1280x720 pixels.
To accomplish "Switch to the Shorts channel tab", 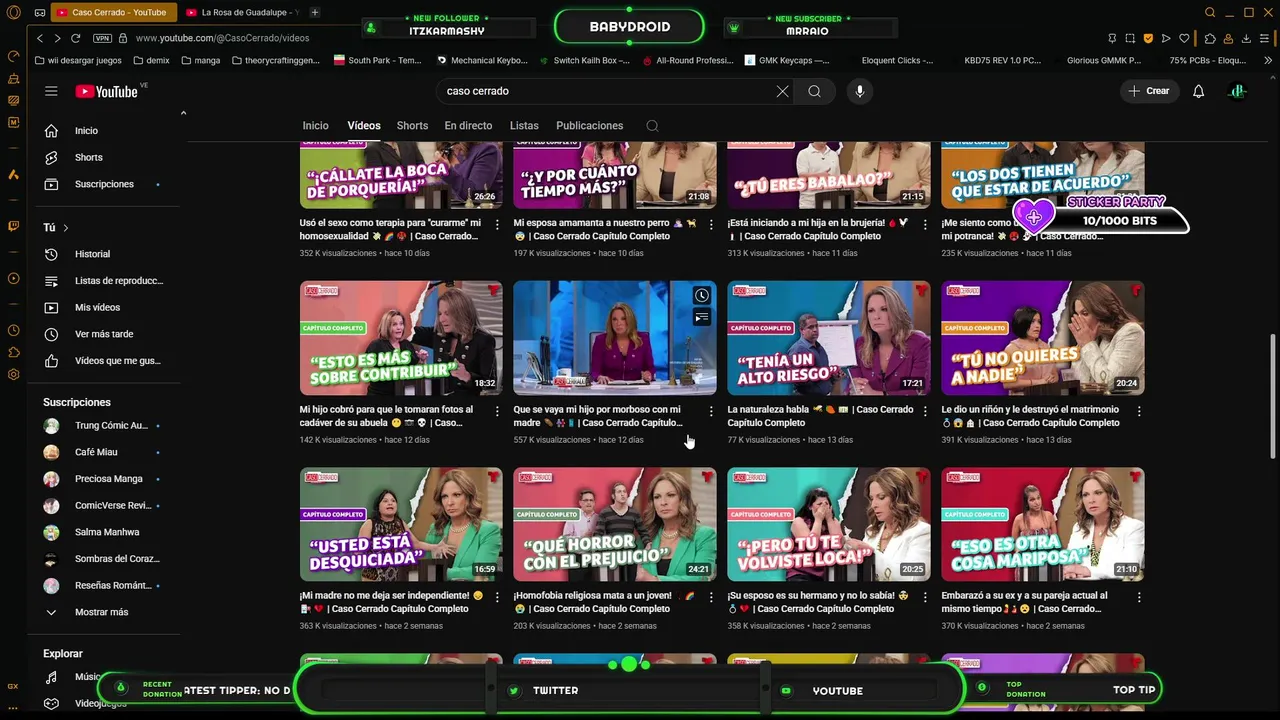I will tap(412, 126).
